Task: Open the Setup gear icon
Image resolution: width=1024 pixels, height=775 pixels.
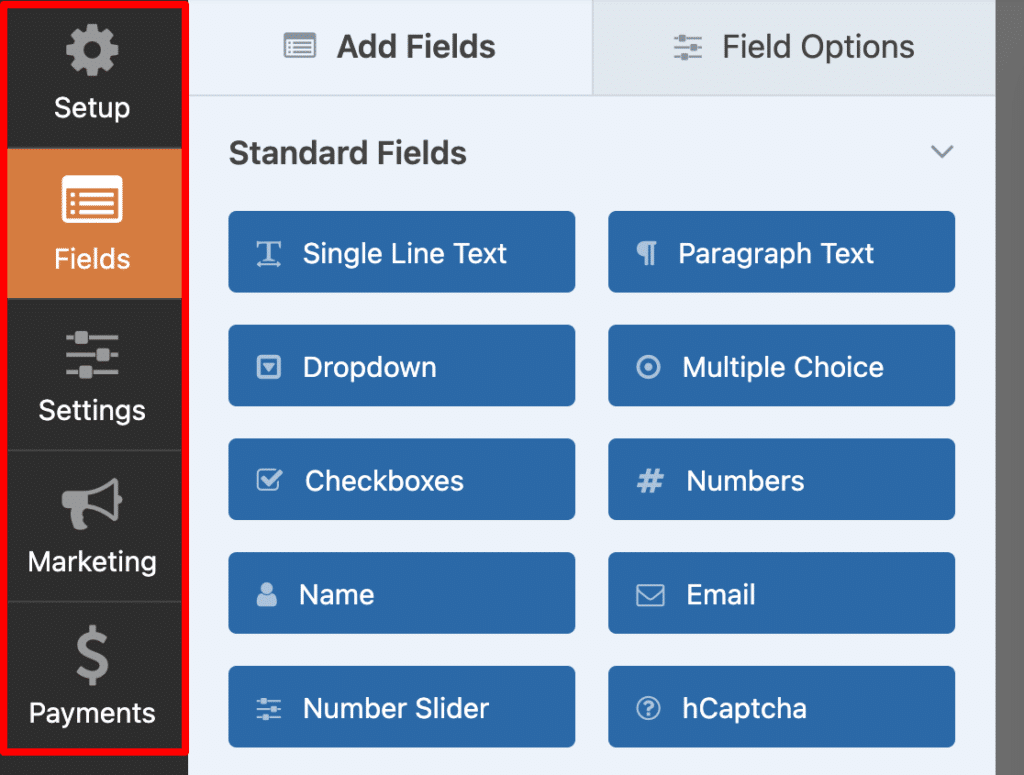Action: tap(93, 49)
